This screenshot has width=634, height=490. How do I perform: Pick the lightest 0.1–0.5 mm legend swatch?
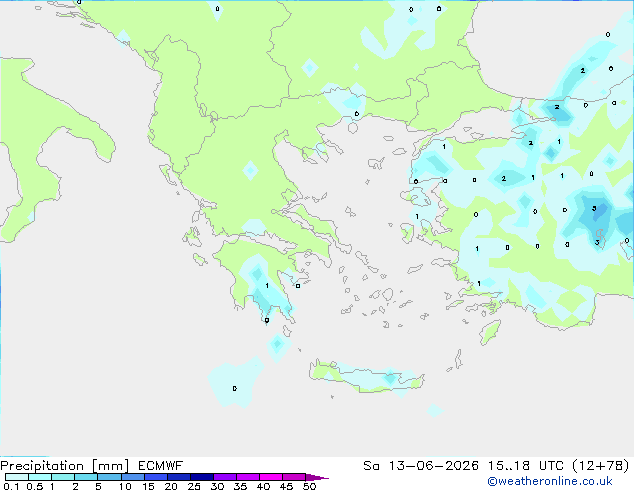[x=17, y=477]
